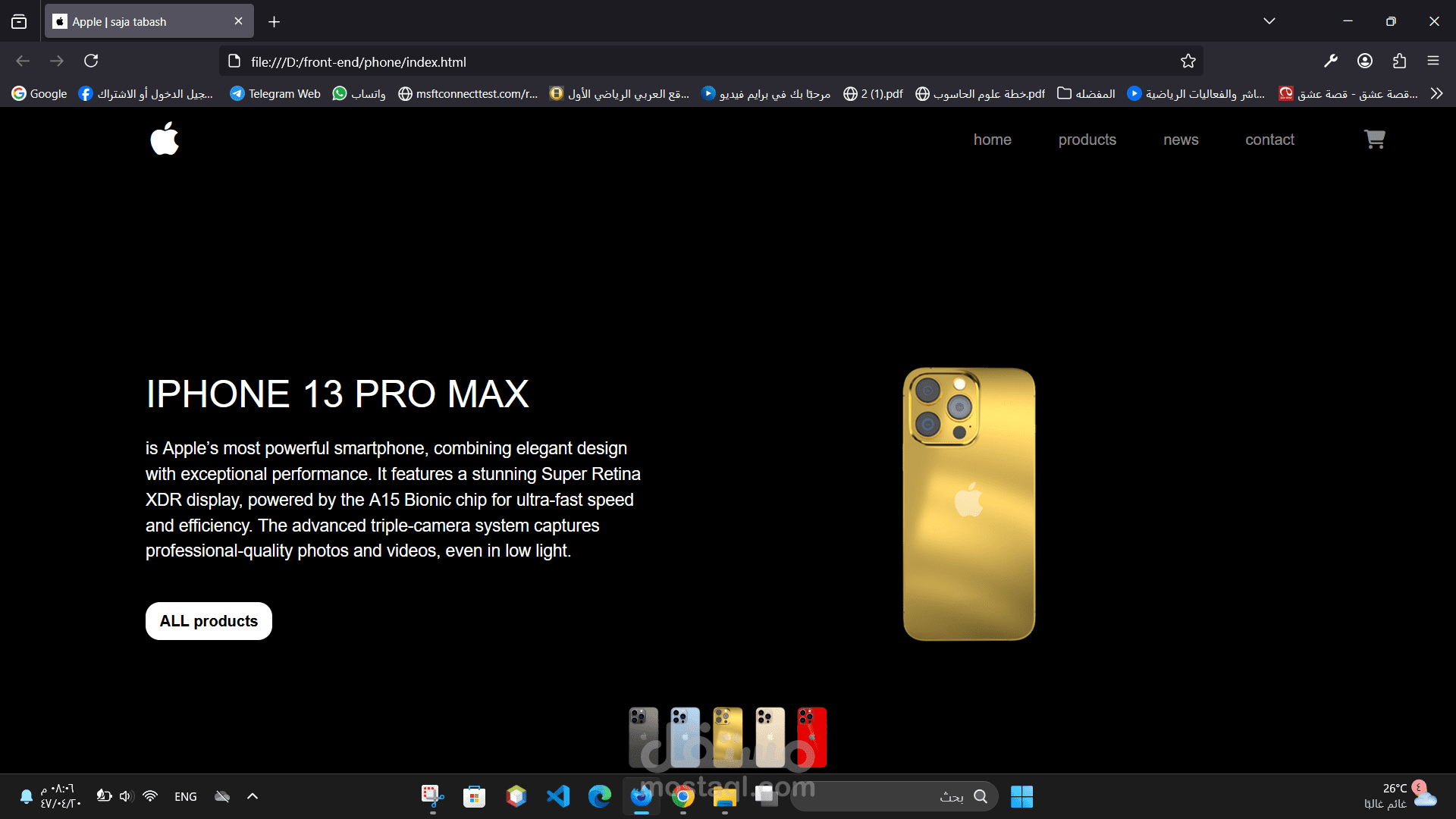Open File Explorer from the taskbar

[x=724, y=796]
